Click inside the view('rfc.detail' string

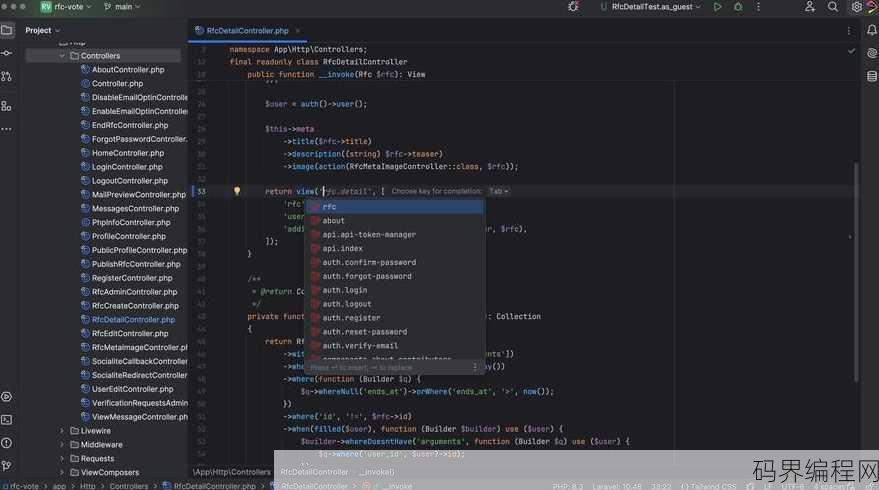[348, 192]
